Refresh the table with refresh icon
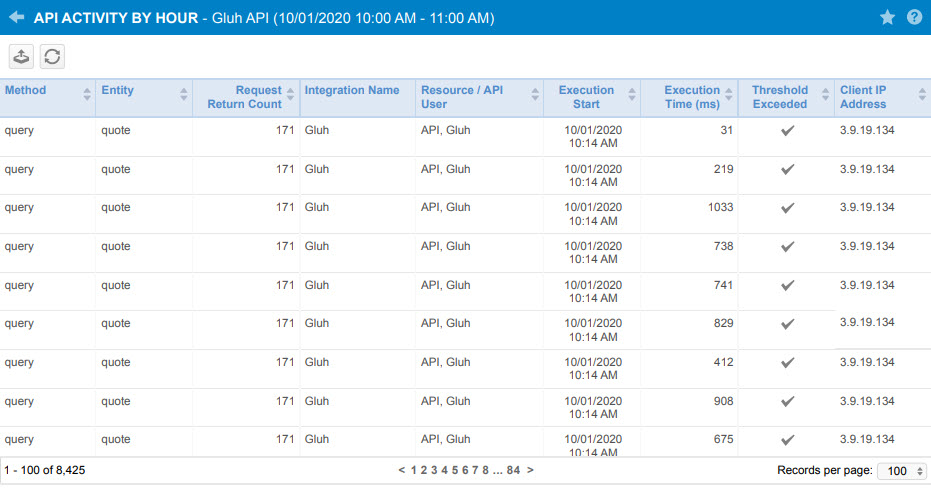The image size is (931, 489). [x=52, y=56]
